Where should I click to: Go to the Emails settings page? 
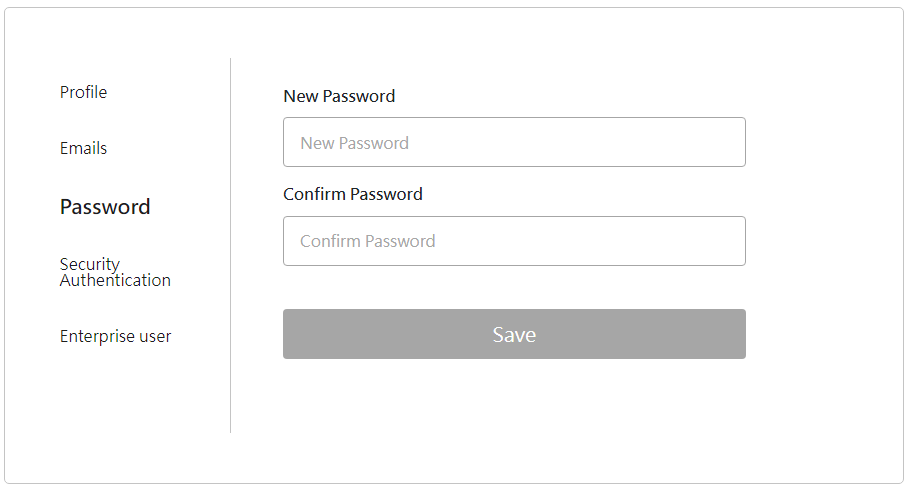coord(83,148)
